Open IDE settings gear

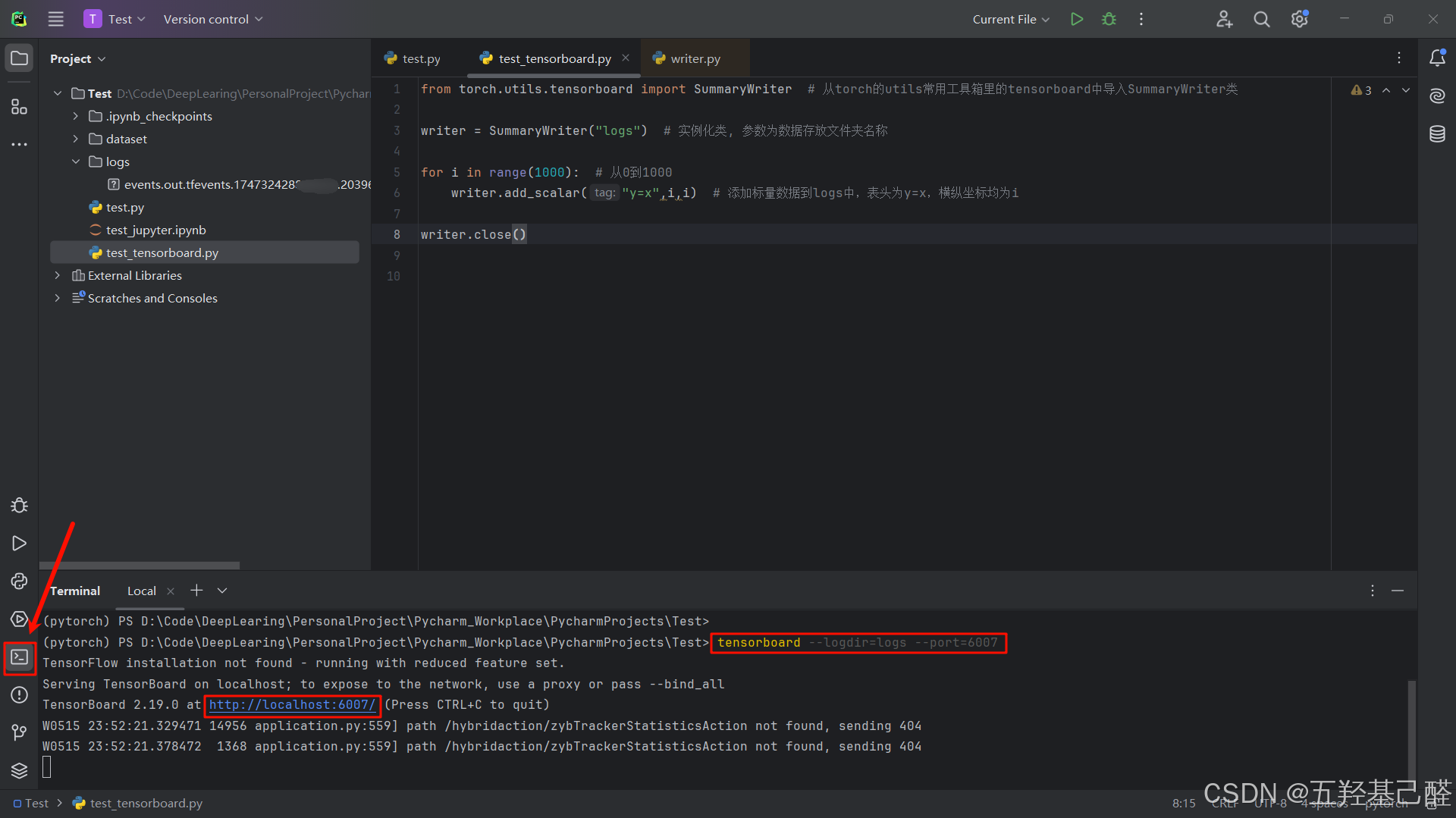(1299, 19)
